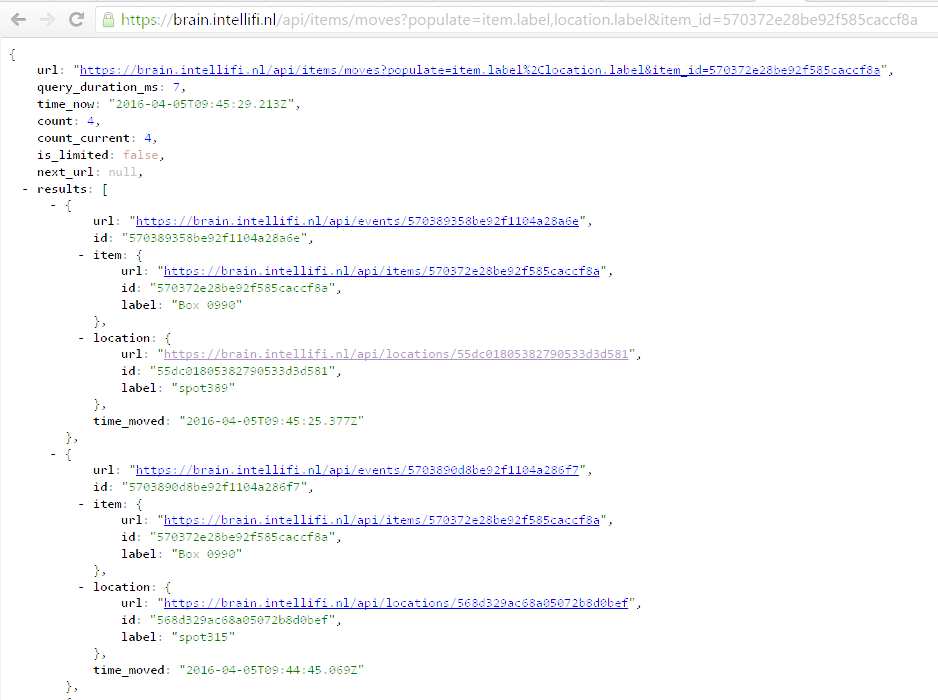Collapse item object in second result

[x=81, y=504]
